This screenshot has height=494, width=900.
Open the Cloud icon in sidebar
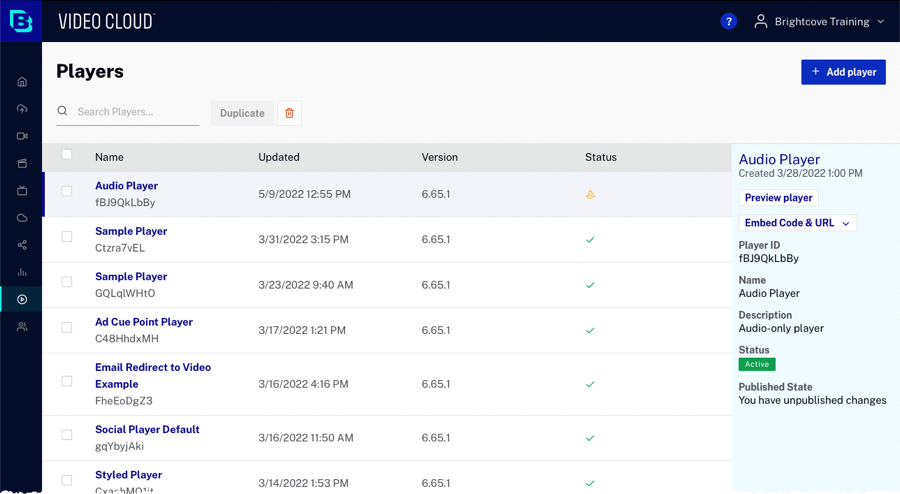click(x=22, y=217)
